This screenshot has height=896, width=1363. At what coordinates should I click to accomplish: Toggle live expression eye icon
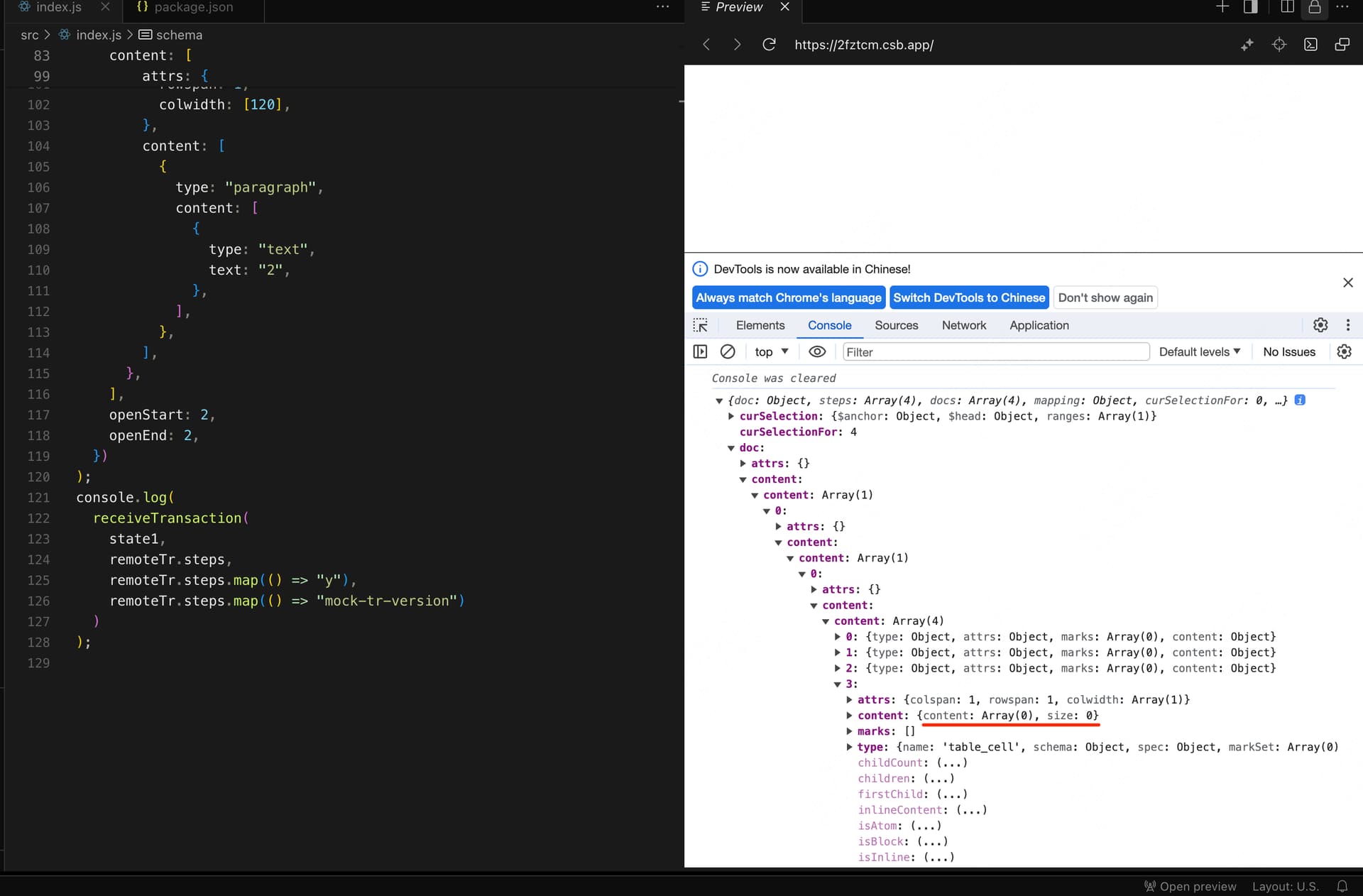817,351
